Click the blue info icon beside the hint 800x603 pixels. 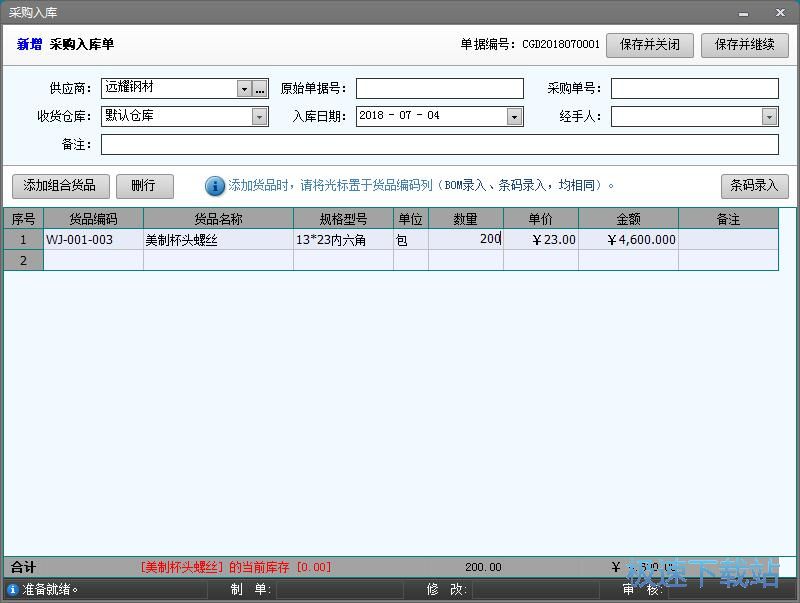215,186
